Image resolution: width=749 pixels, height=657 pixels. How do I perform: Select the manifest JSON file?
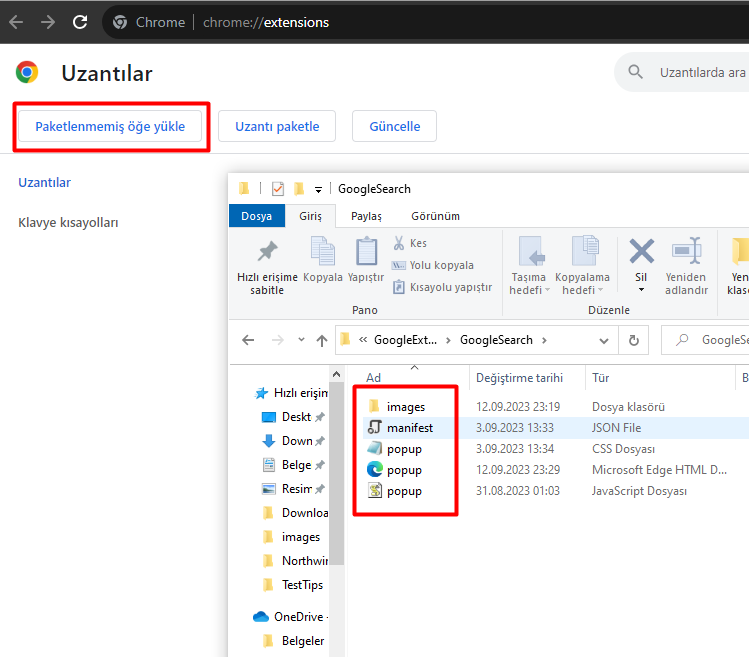409,428
